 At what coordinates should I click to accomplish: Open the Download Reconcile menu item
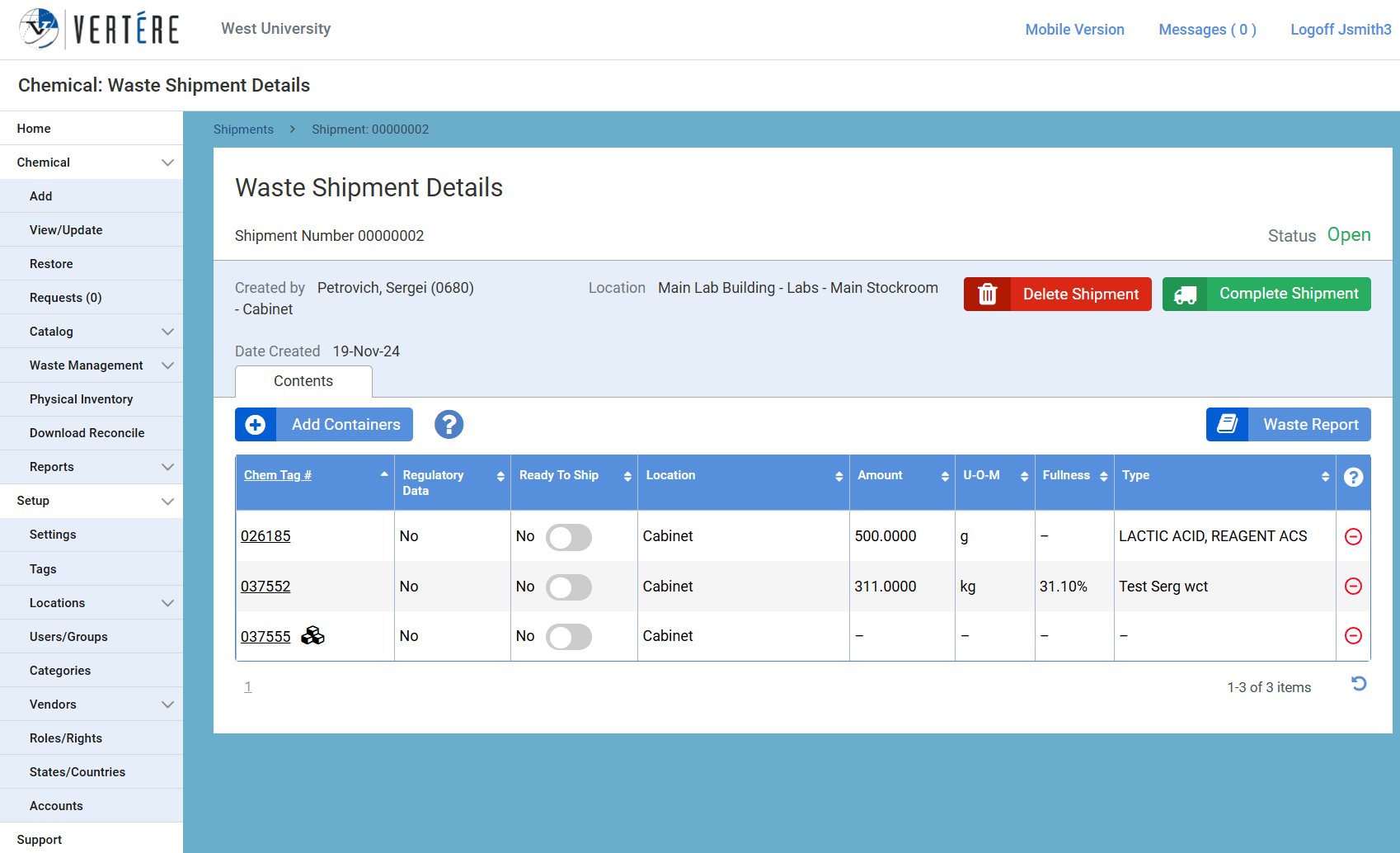tap(92, 433)
